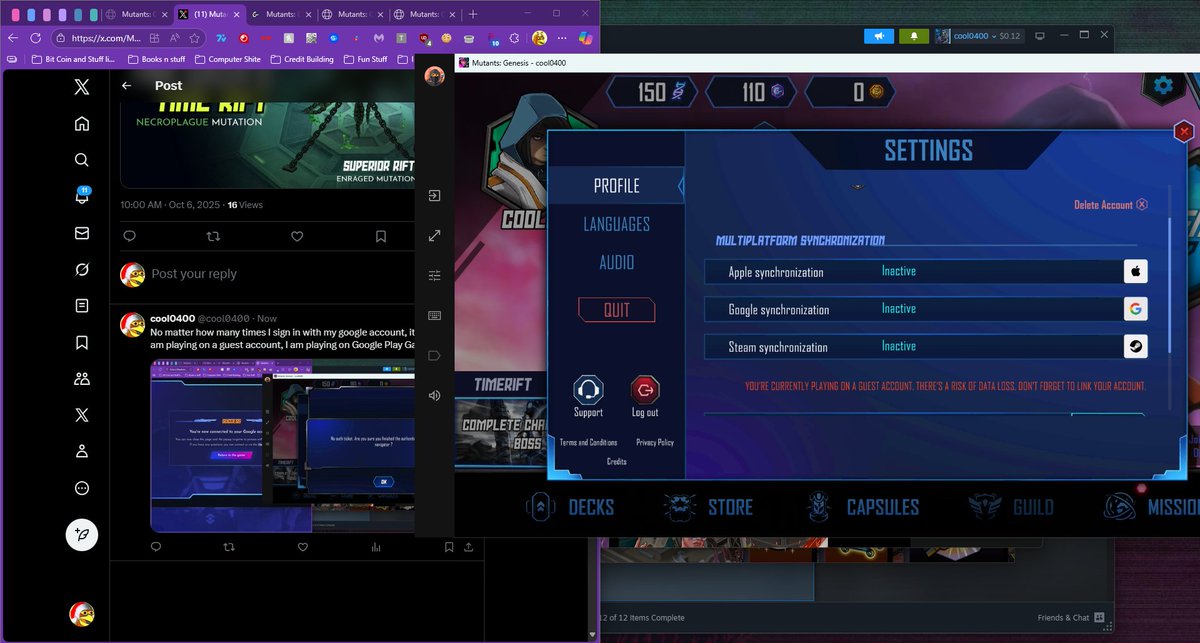Click Steam Big Picture monitor icon
The height and width of the screenshot is (643, 1200).
pyautogui.click(x=1040, y=36)
